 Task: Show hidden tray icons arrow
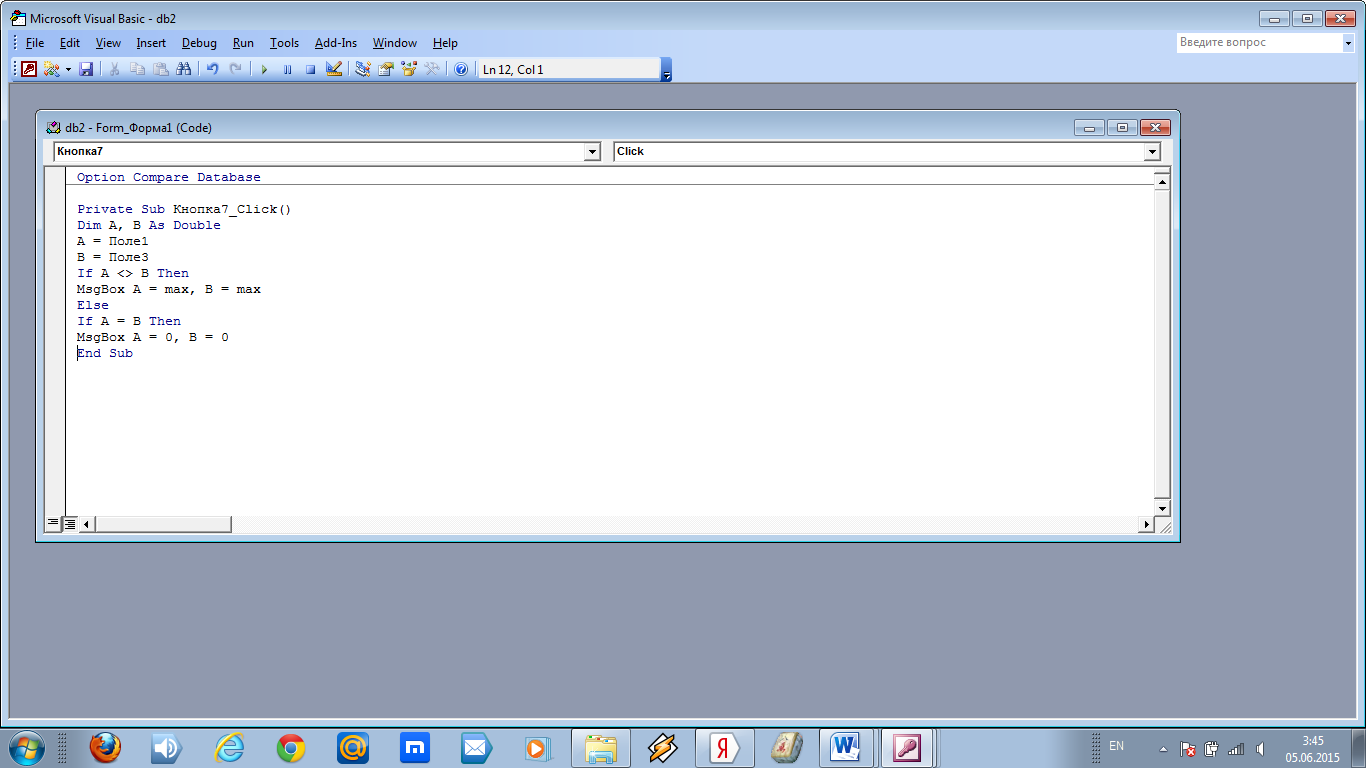tap(1163, 748)
